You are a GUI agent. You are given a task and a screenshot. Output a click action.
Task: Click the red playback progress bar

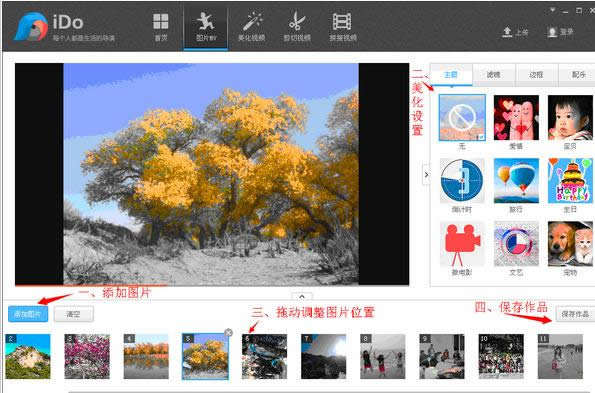click(x=91, y=285)
